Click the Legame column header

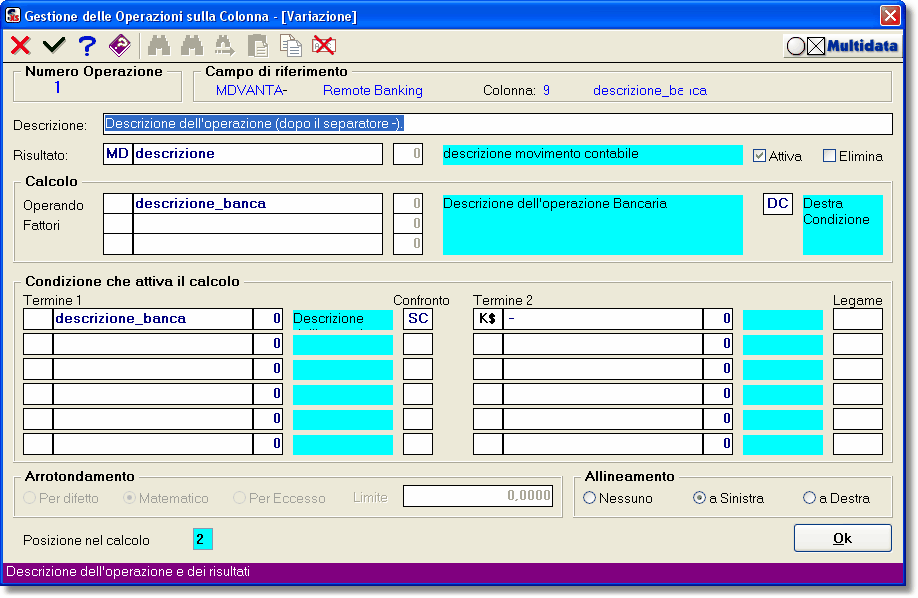pyautogui.click(x=857, y=300)
